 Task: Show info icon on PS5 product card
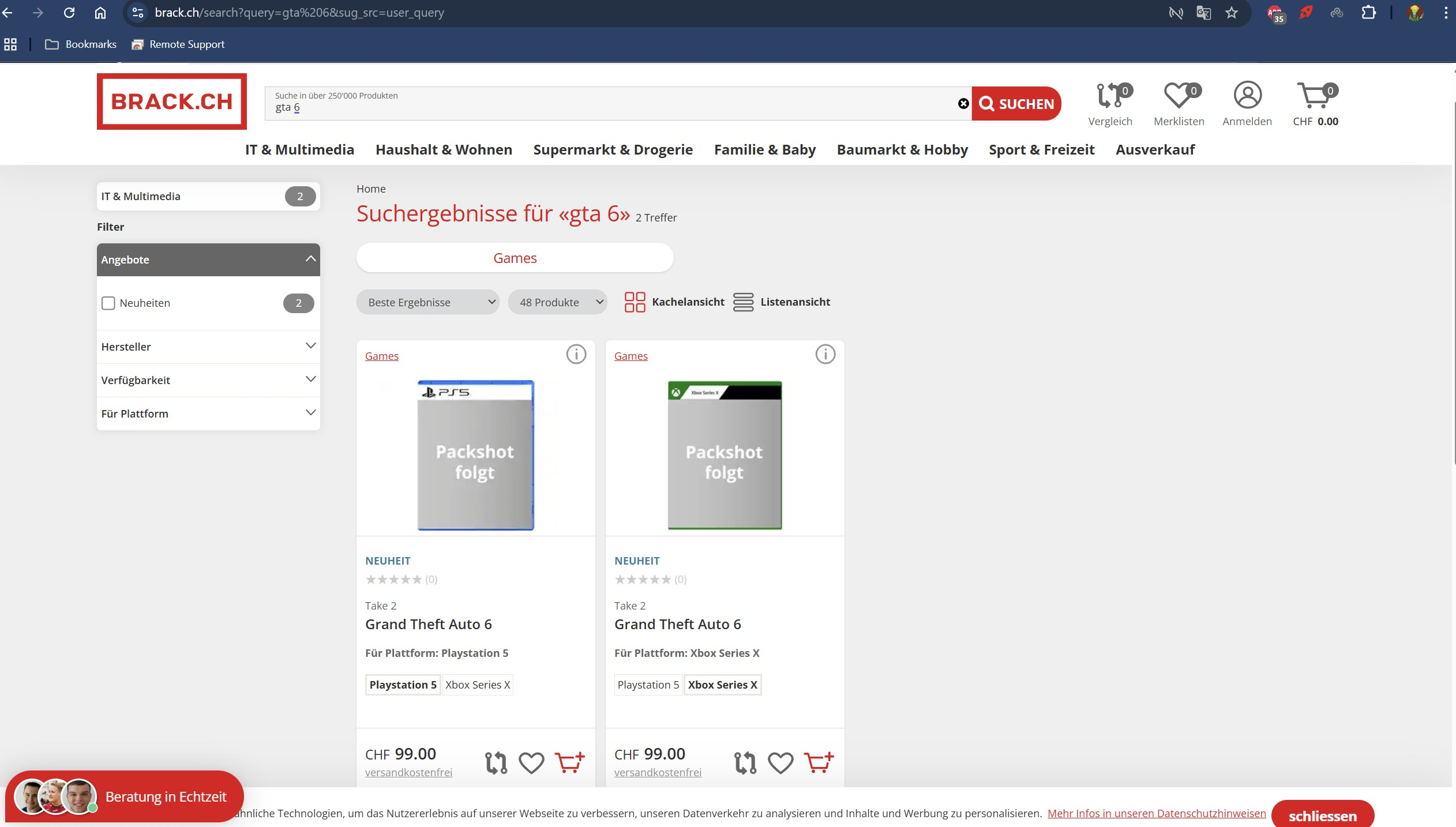(x=576, y=354)
